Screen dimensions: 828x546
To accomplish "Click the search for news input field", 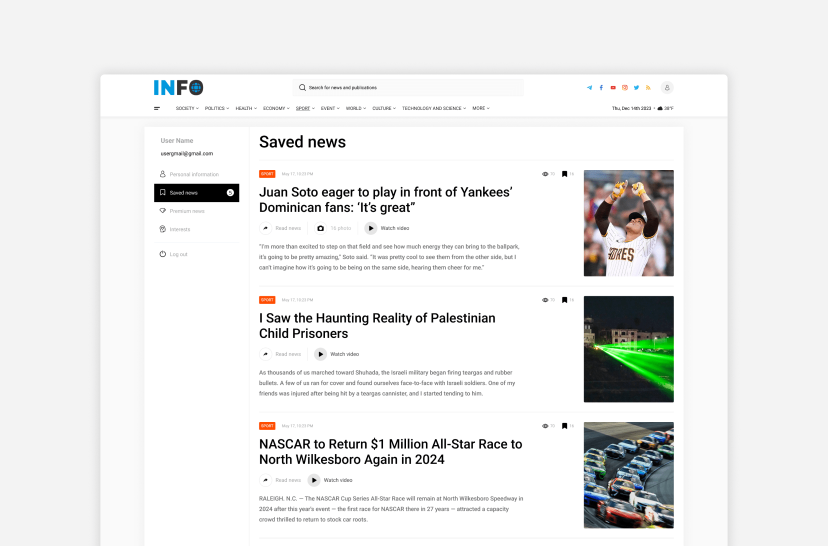I will [x=408, y=88].
